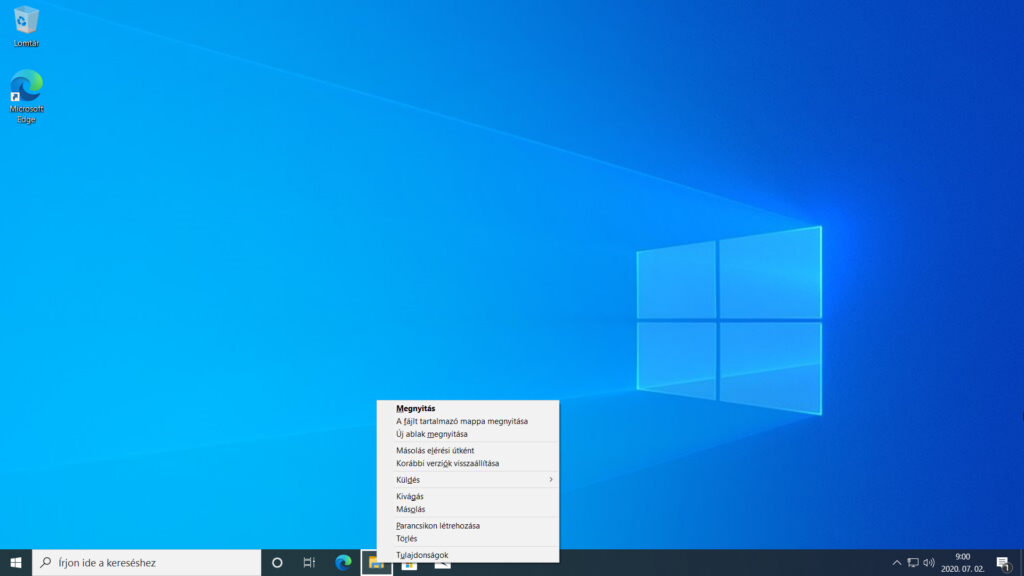Open Task View from the taskbar
The width and height of the screenshot is (1024, 576).
[x=309, y=562]
